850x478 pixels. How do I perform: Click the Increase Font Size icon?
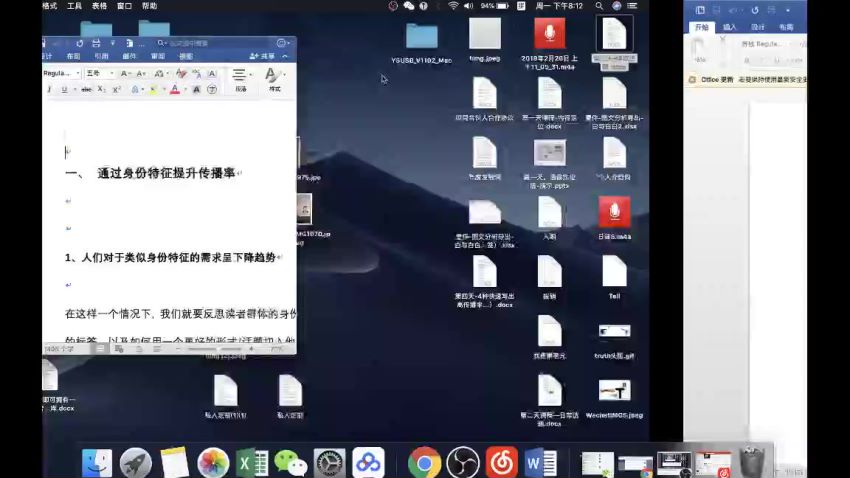click(x=125, y=74)
